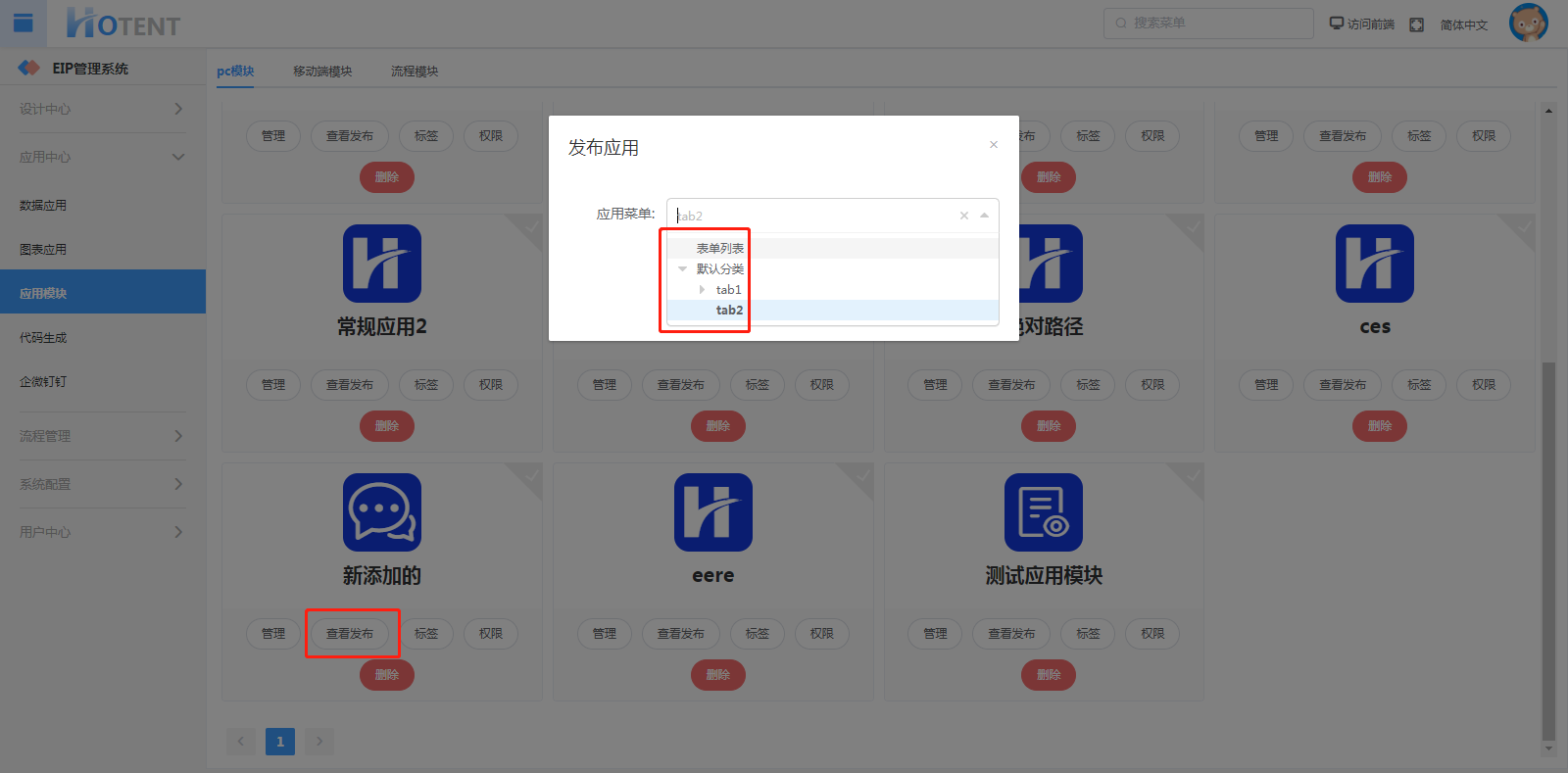Screen dimensions: 1568x773
Task: Click 查看发布 on the eere card
Action: point(681,634)
